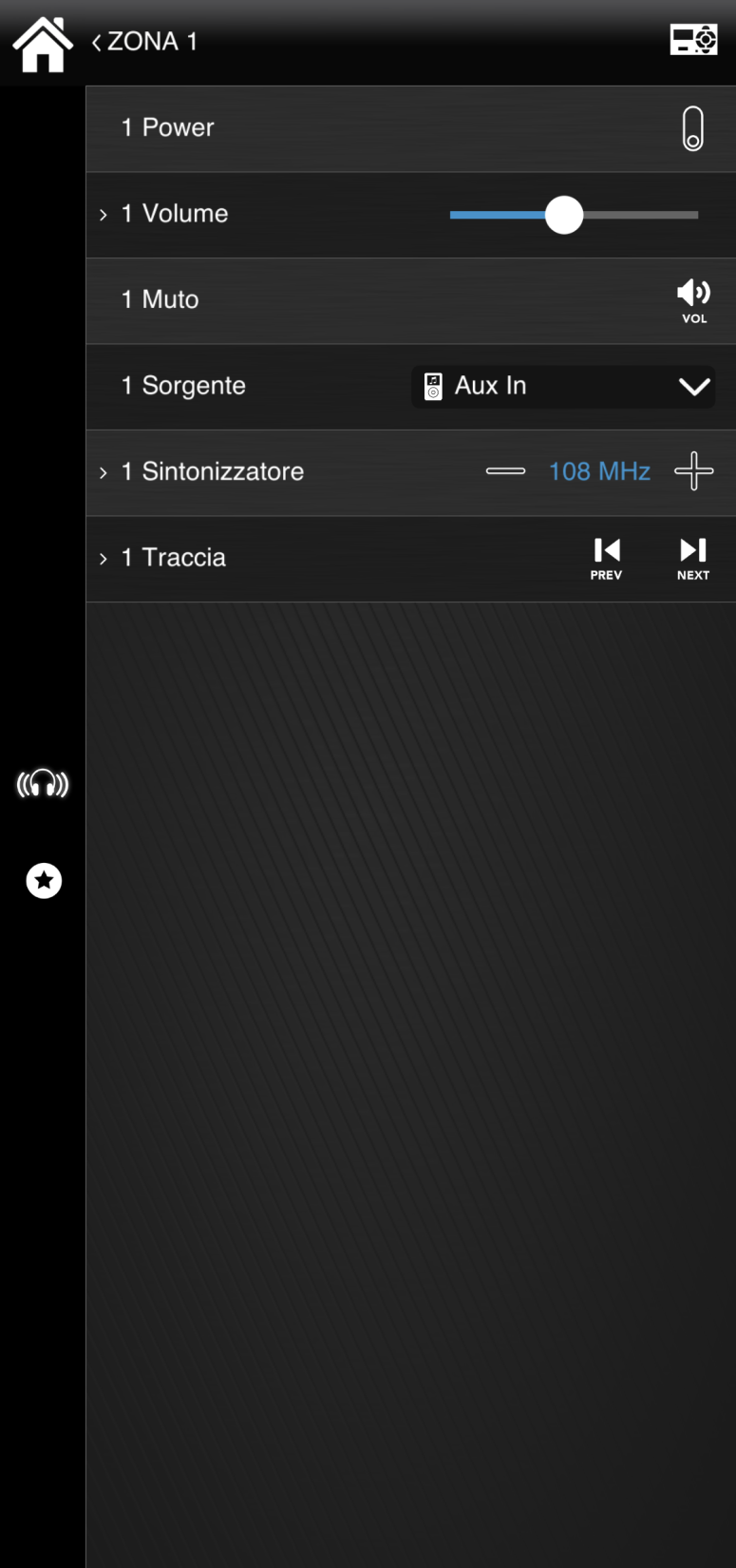Increase tuner frequency with plus icon
The image size is (736, 1568).
pos(693,471)
